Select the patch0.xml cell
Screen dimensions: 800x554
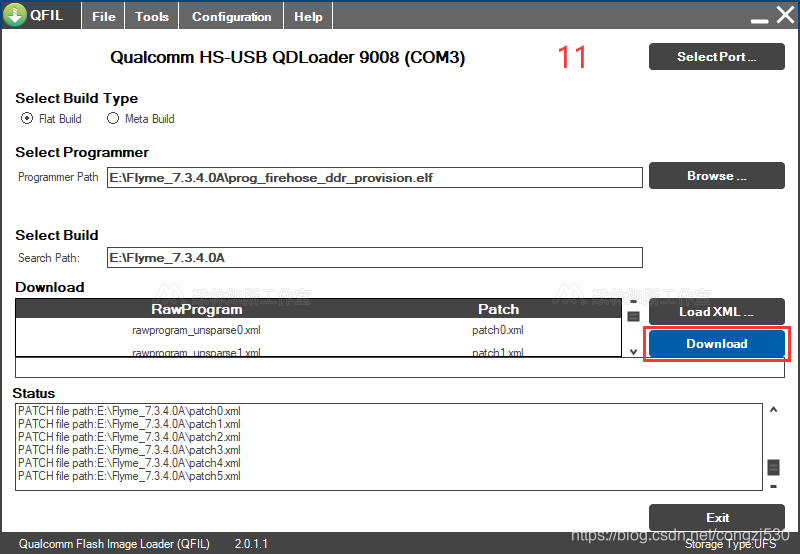coord(497,330)
